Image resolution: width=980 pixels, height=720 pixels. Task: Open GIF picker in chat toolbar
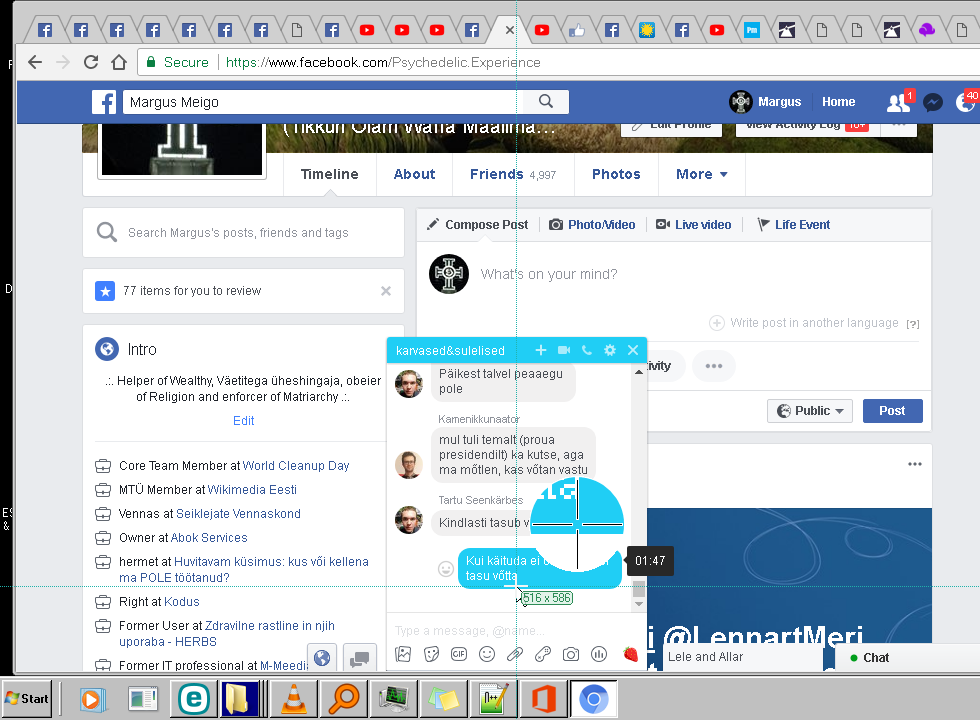tap(459, 654)
